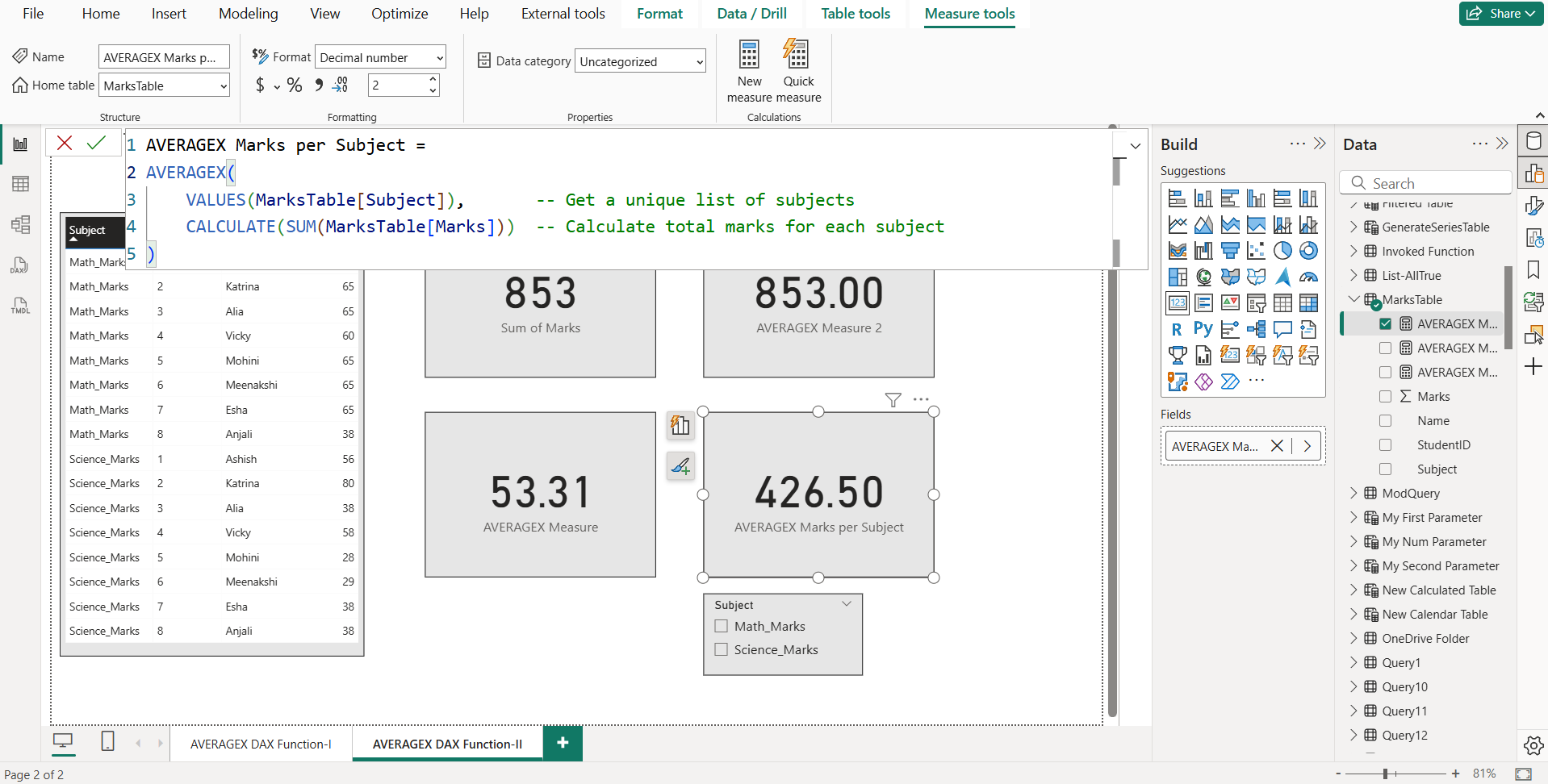Expand the ModQuery table
Viewport: 1548px width, 784px height.
point(1353,494)
